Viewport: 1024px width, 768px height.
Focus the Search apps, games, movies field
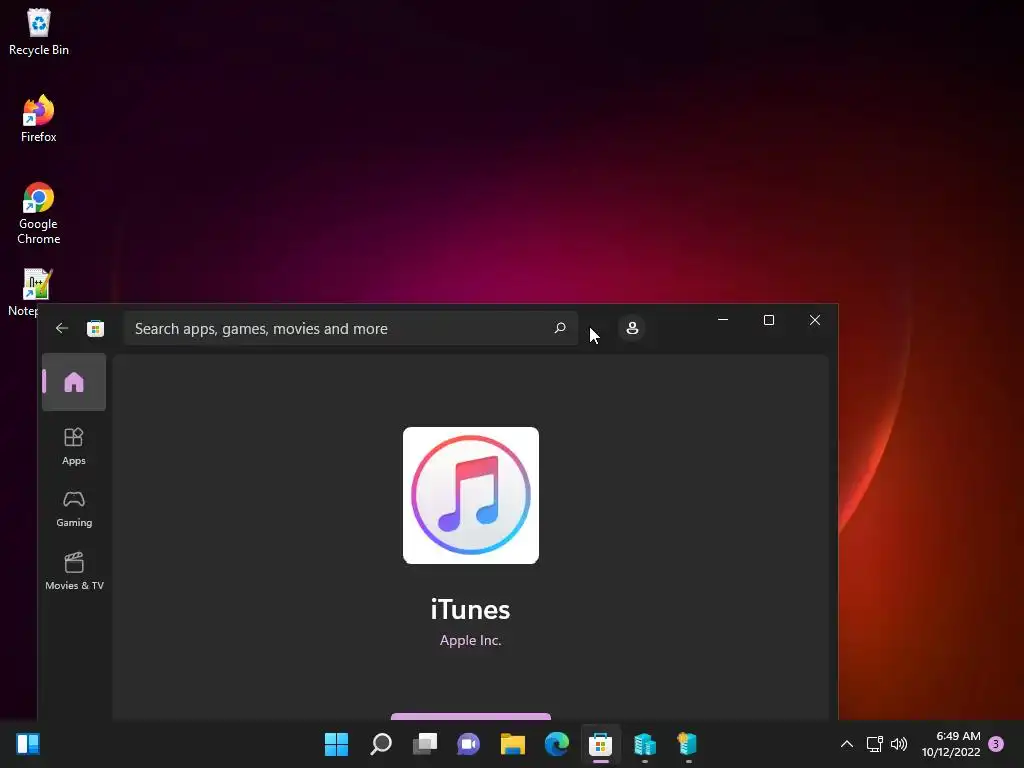point(351,328)
